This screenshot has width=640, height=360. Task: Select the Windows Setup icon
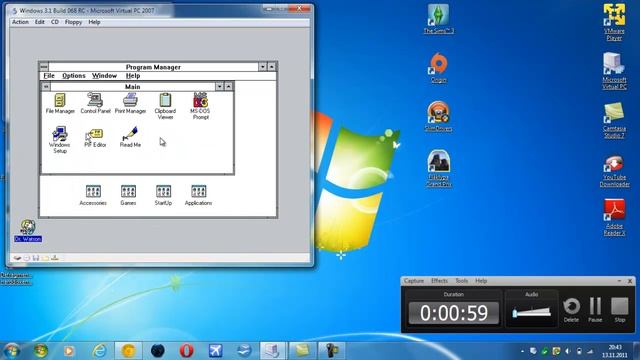[60, 140]
